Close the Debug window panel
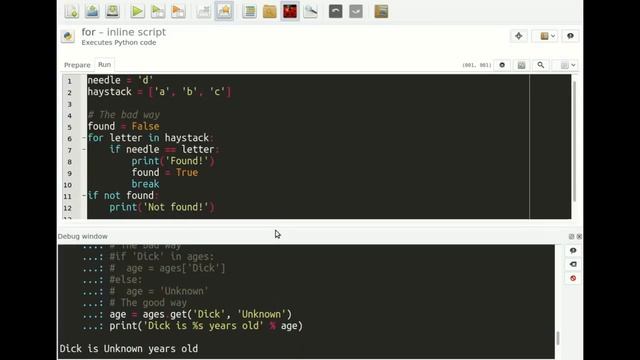The image size is (640, 360). tap(579, 236)
